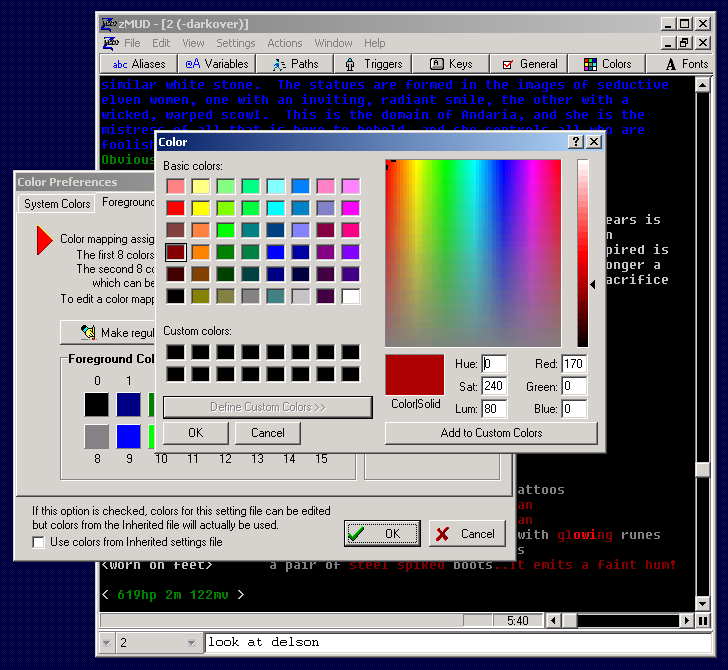This screenshot has width=728, height=670.
Task: Select the white basic color swatch
Action: tap(351, 296)
